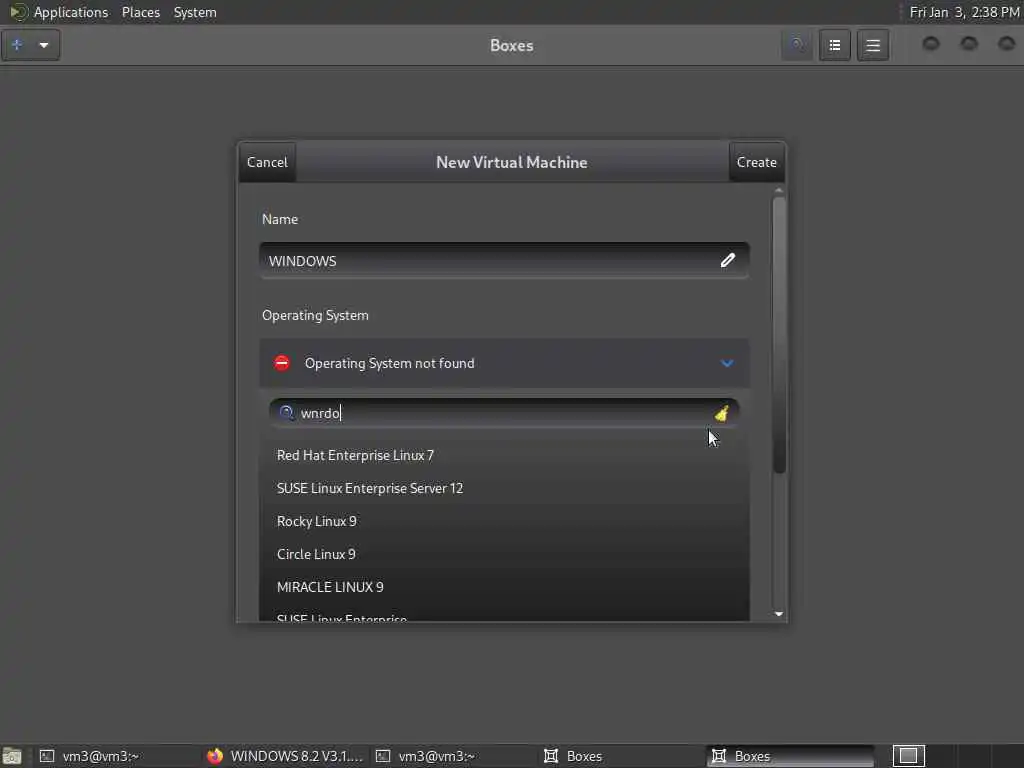This screenshot has height=768, width=1024.
Task: Clear search with the broom icon
Action: click(x=722, y=413)
